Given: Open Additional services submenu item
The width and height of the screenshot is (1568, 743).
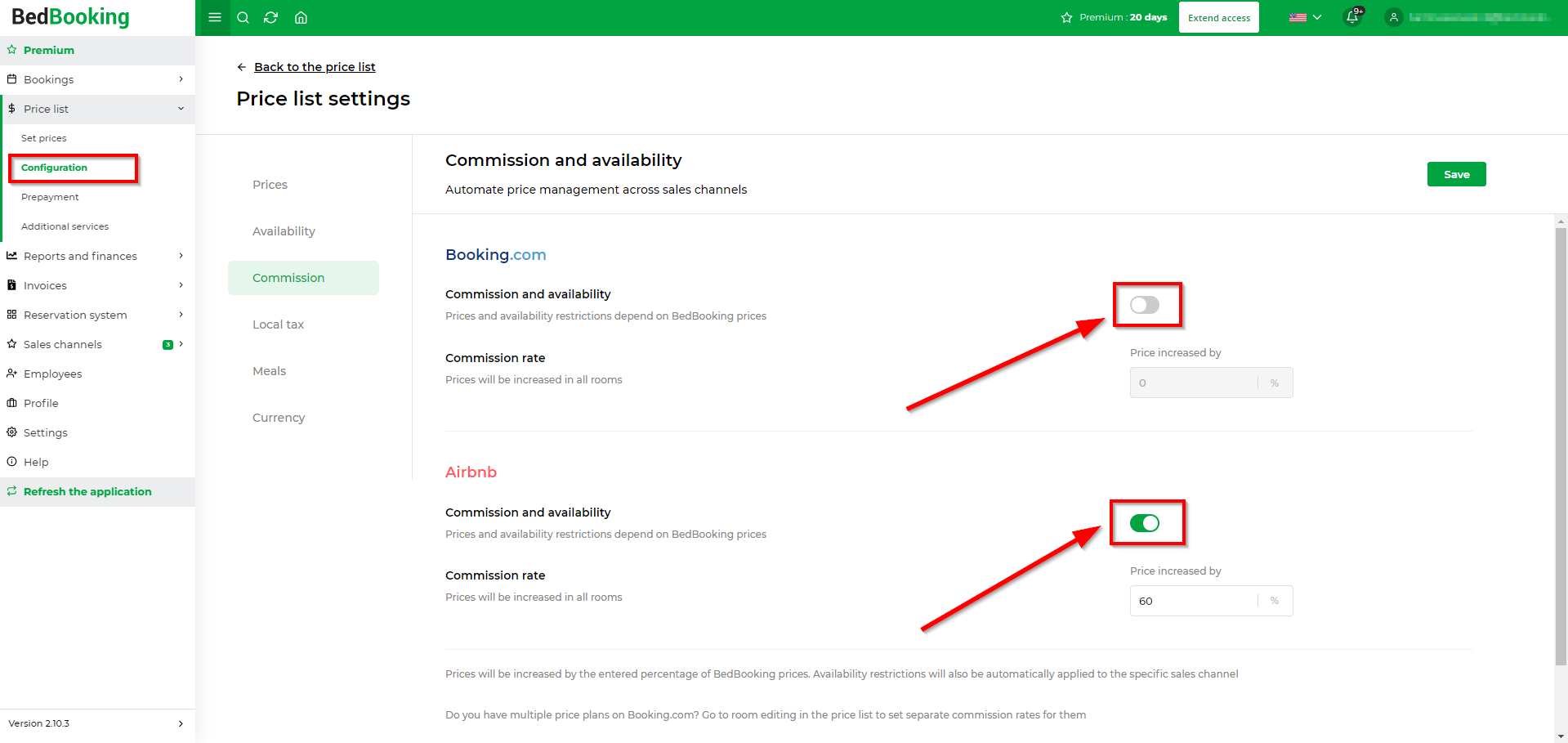Looking at the screenshot, I should coord(65,226).
